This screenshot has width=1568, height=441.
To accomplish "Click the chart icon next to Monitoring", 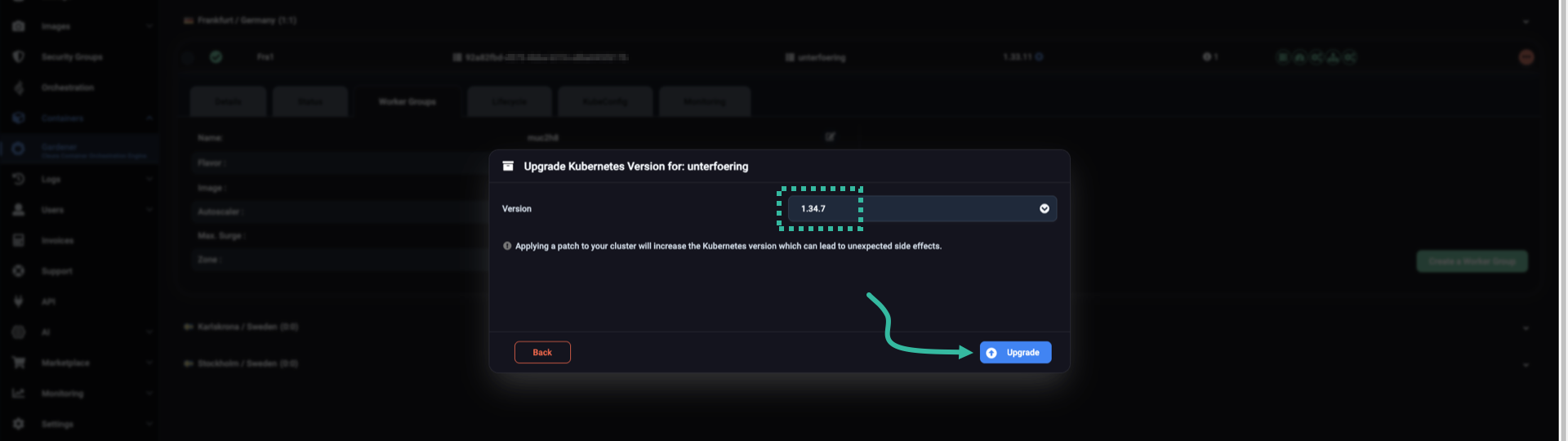I will [x=18, y=394].
